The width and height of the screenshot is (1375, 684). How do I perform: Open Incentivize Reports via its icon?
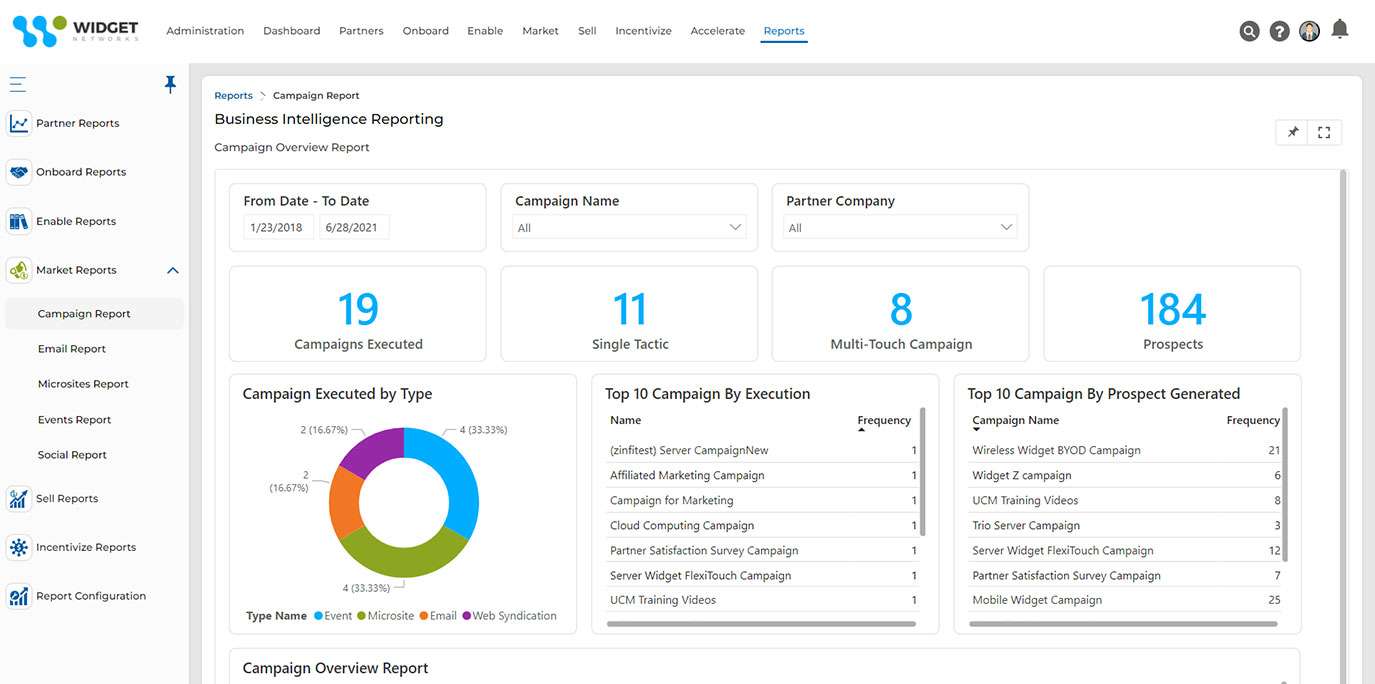pos(19,546)
